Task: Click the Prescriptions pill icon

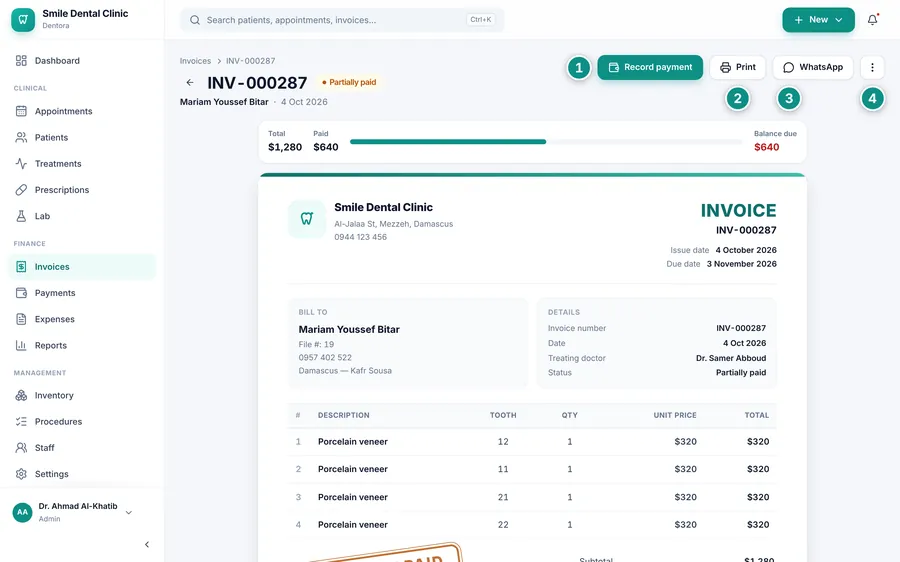Action: tap(21, 190)
